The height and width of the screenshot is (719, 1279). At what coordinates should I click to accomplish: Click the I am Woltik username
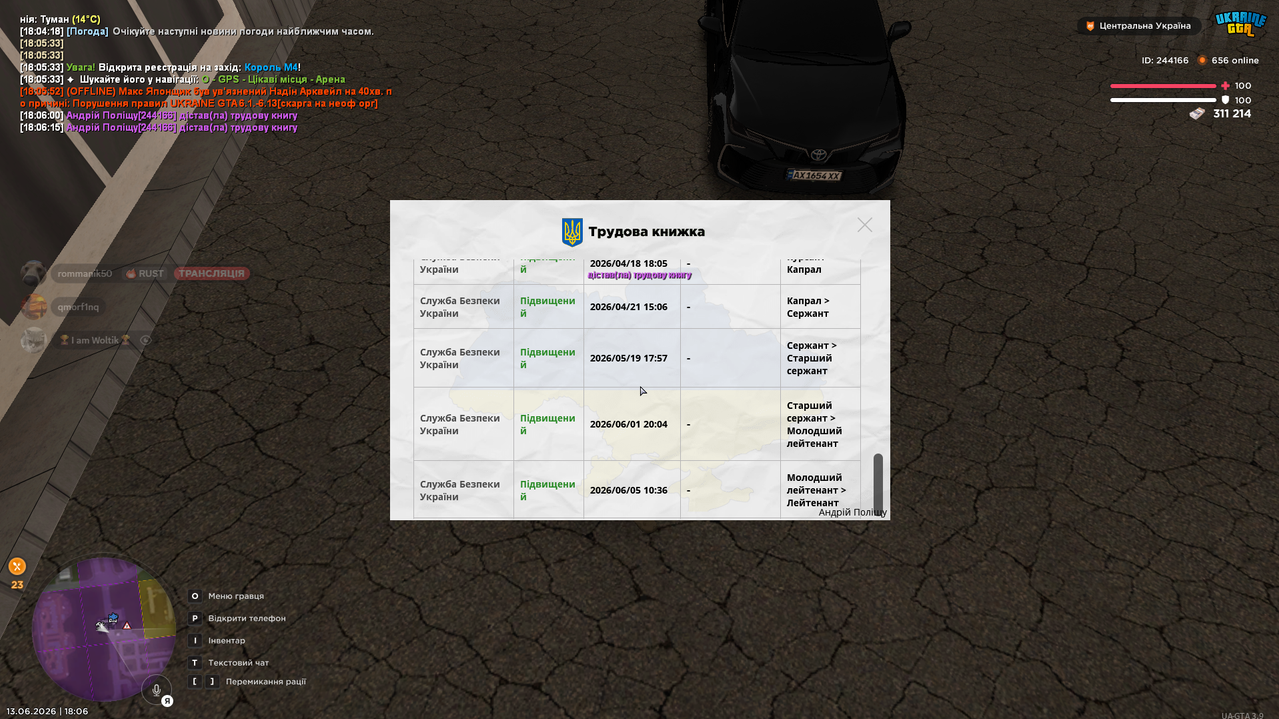(x=94, y=340)
